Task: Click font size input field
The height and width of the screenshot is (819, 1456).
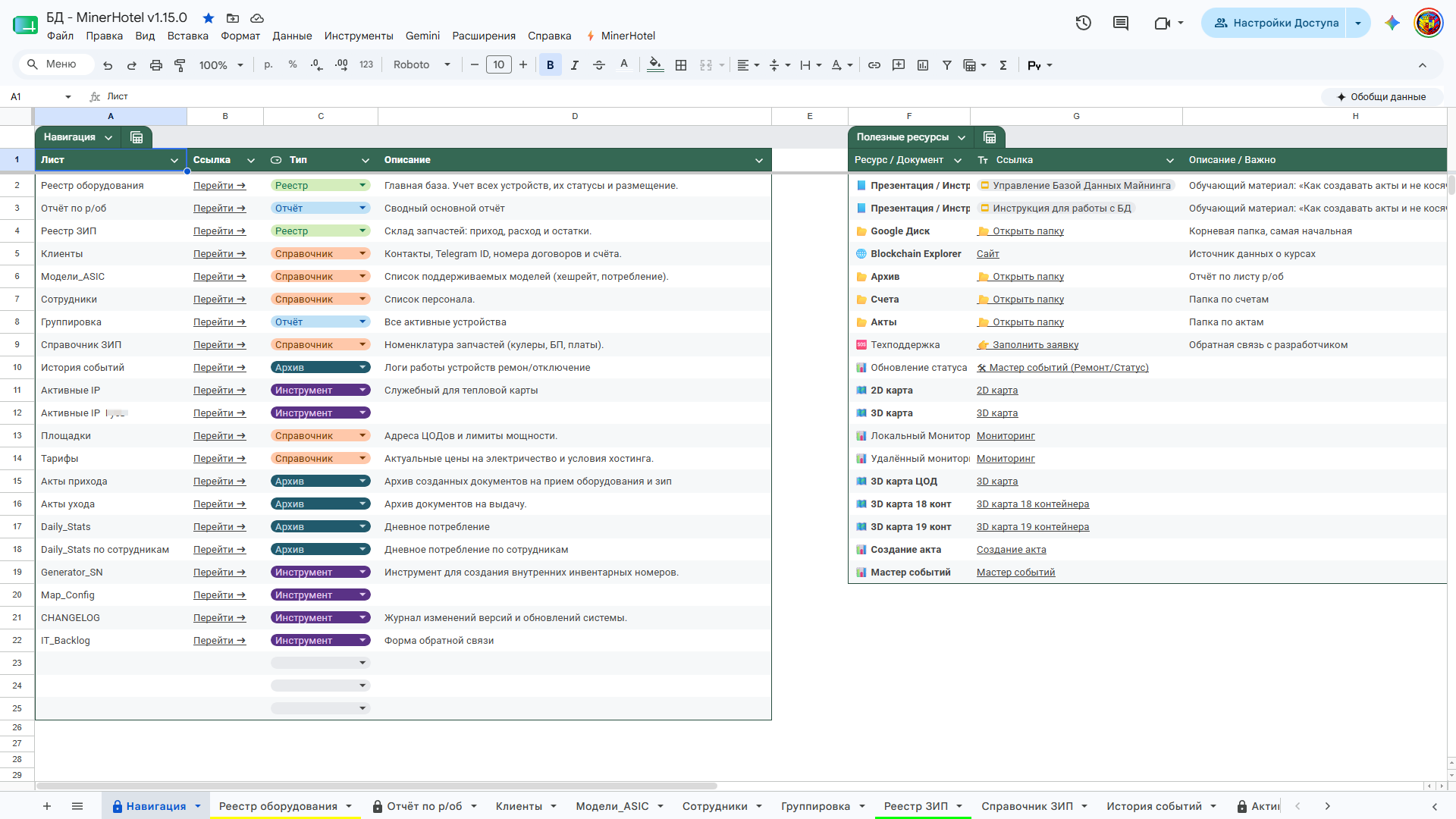Action: pyautogui.click(x=499, y=65)
